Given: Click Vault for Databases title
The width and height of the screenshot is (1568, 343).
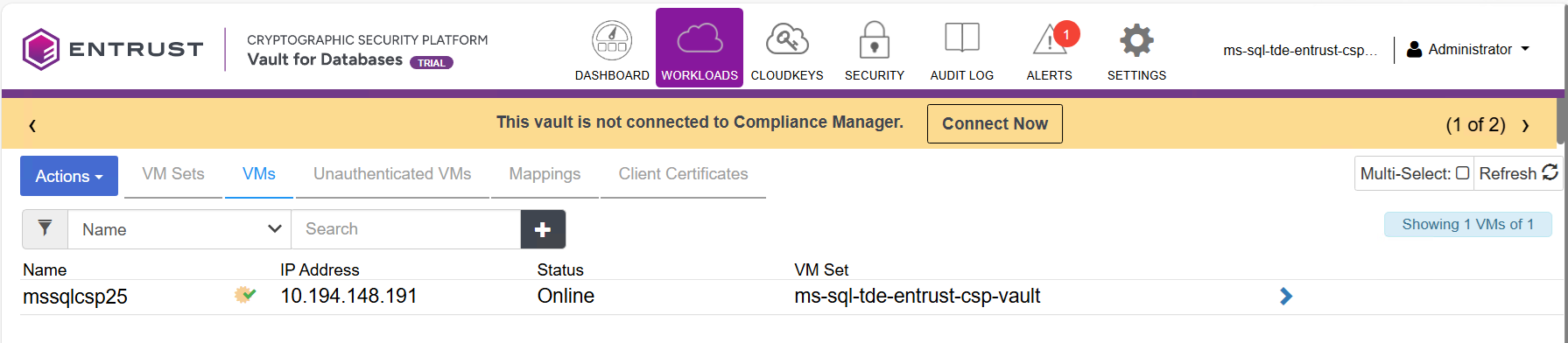Looking at the screenshot, I should coord(325,59).
